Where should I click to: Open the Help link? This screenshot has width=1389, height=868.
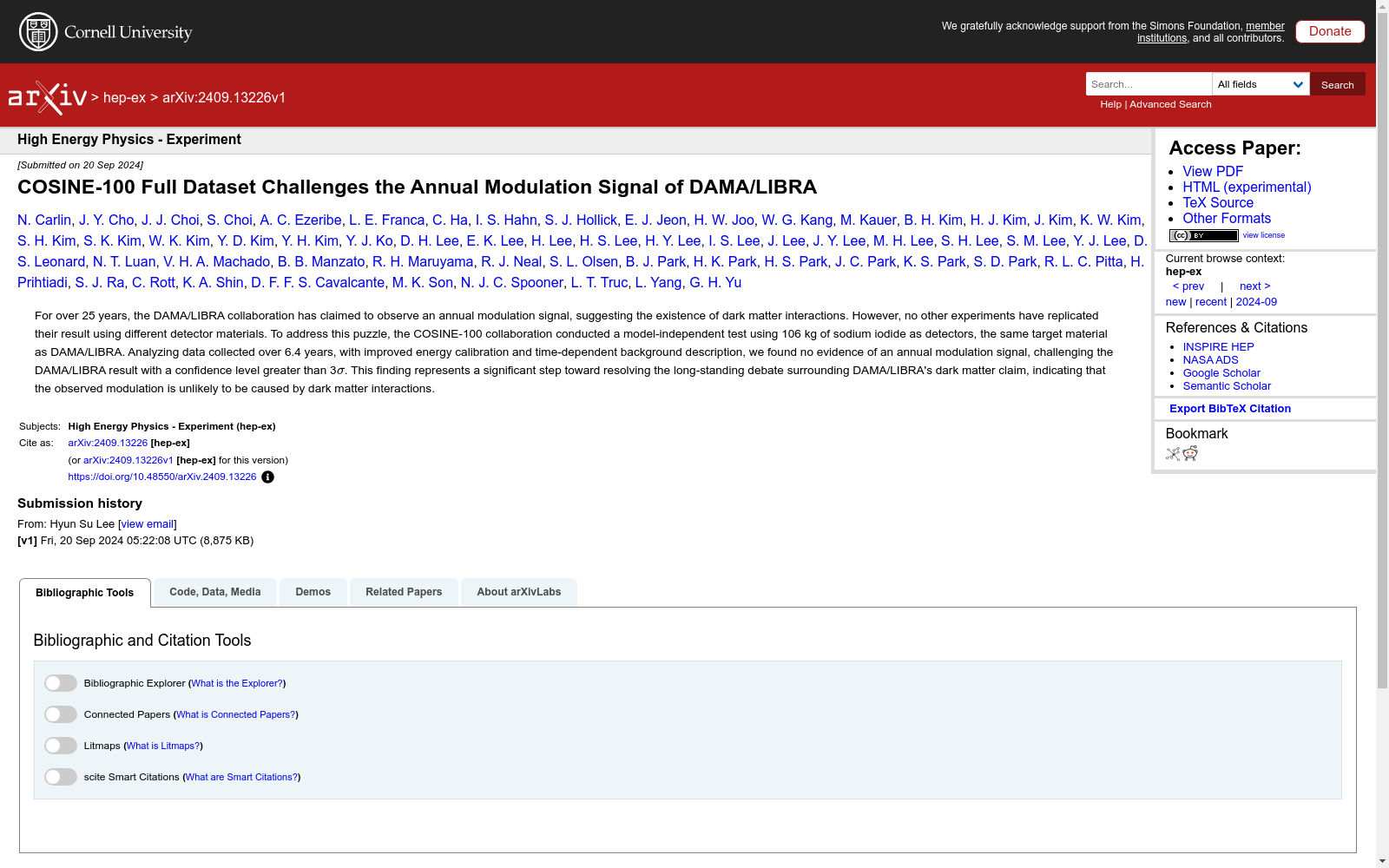point(1110,104)
